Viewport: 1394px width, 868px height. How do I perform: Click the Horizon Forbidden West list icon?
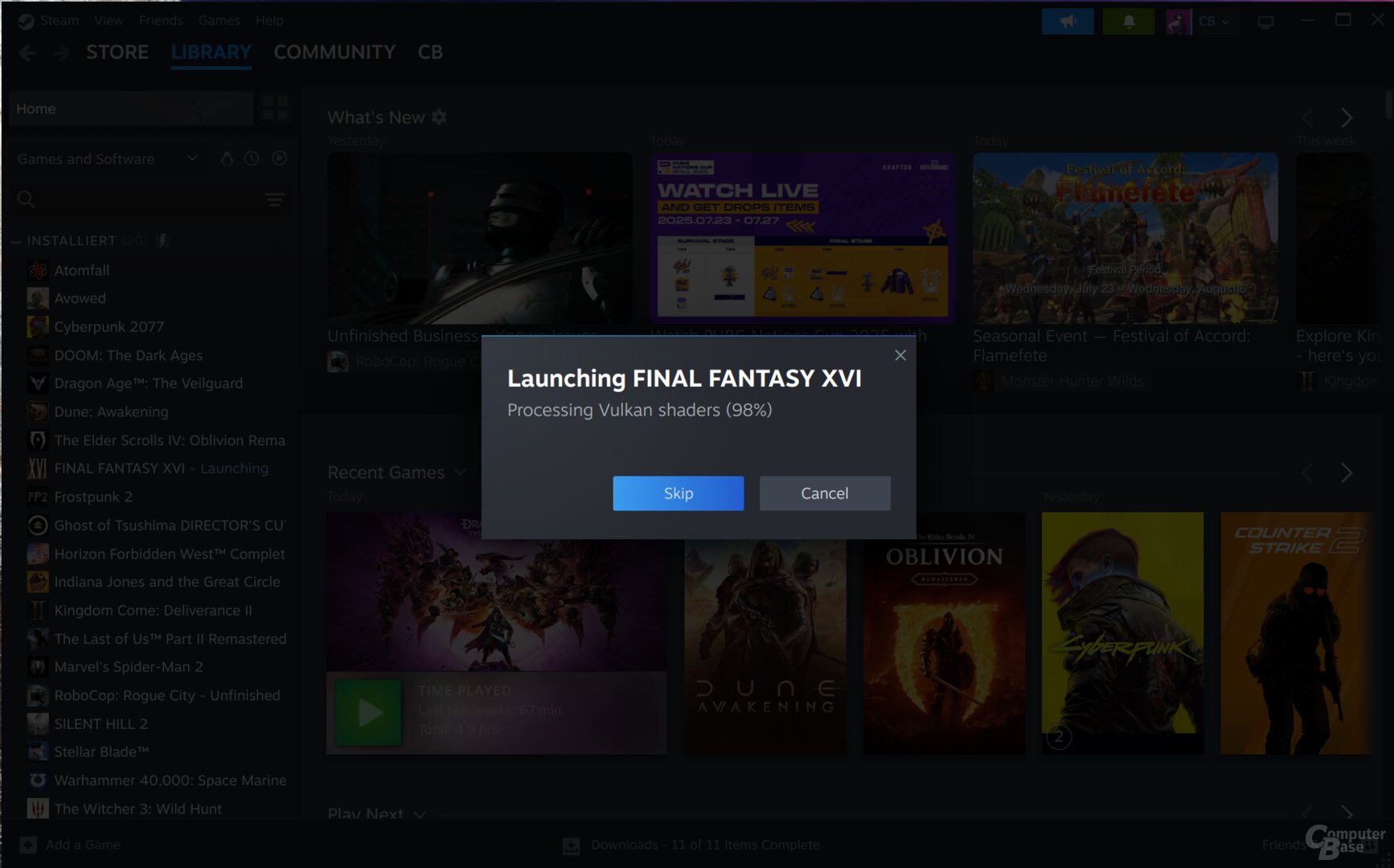click(37, 554)
